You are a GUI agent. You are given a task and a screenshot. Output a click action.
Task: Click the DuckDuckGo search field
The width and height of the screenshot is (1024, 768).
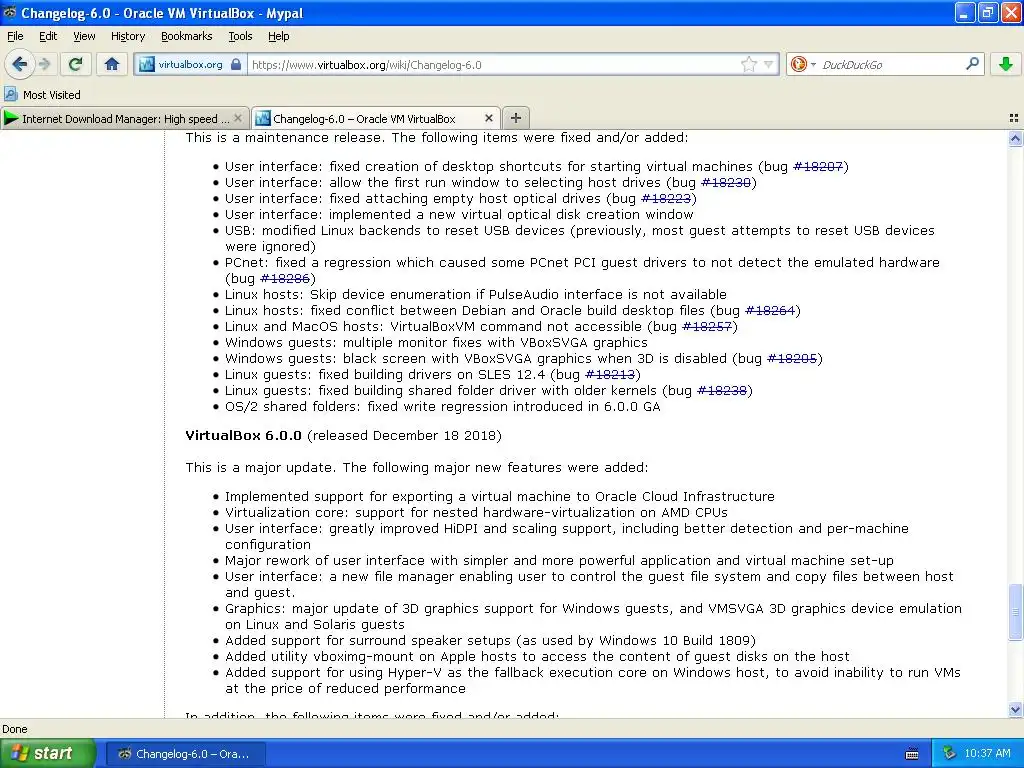tap(891, 65)
